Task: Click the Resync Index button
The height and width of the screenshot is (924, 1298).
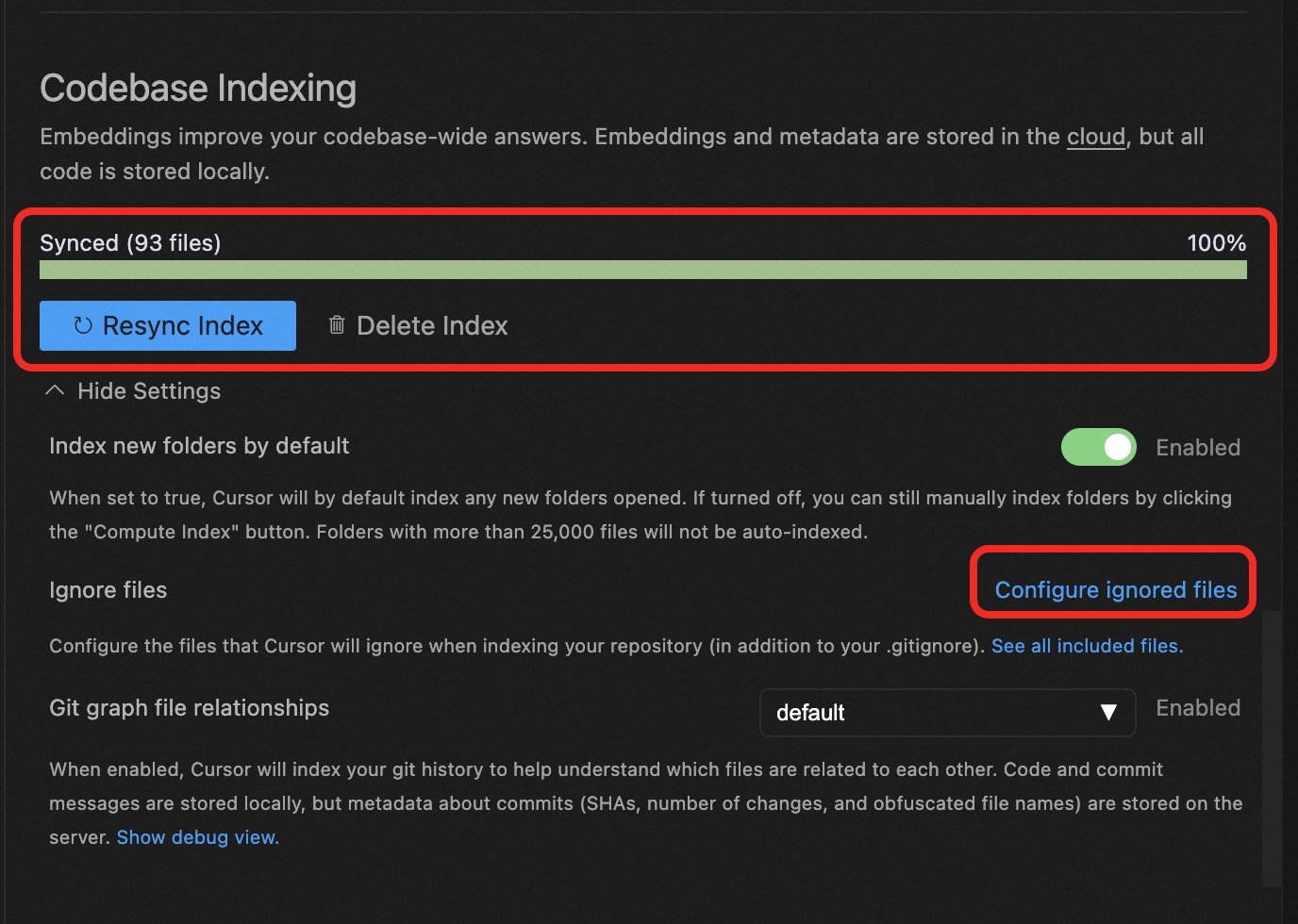Action: [168, 325]
